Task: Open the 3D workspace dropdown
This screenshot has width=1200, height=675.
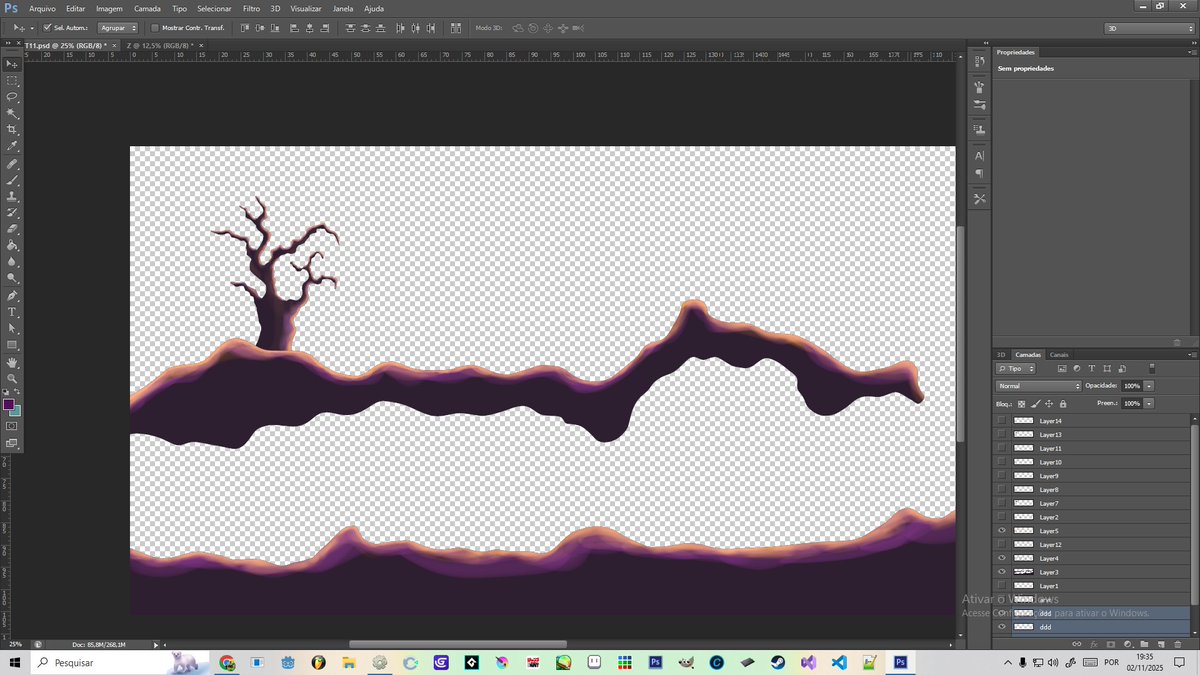Action: [1149, 28]
